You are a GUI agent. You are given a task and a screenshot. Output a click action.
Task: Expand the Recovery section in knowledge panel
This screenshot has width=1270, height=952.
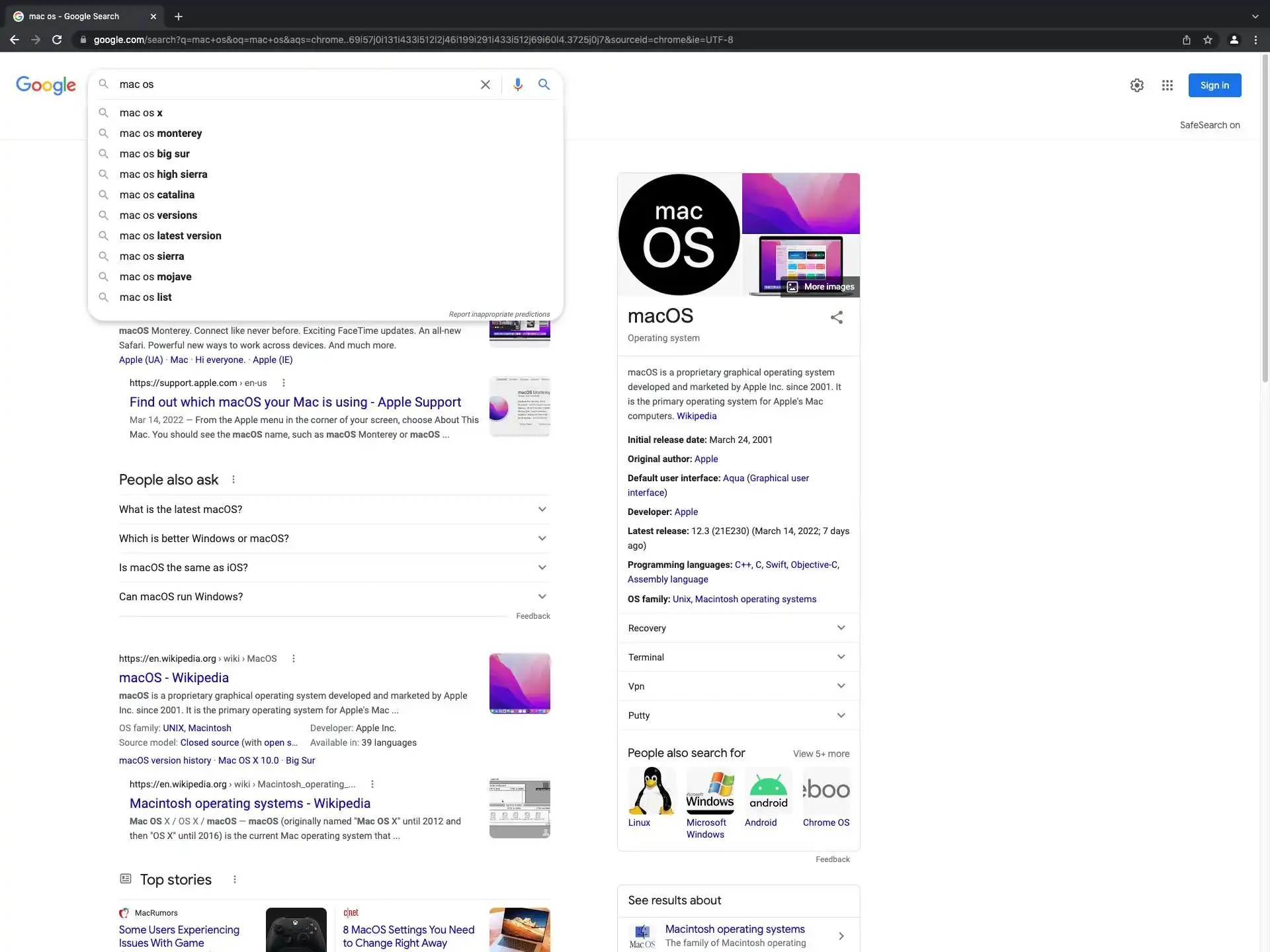[x=738, y=628]
